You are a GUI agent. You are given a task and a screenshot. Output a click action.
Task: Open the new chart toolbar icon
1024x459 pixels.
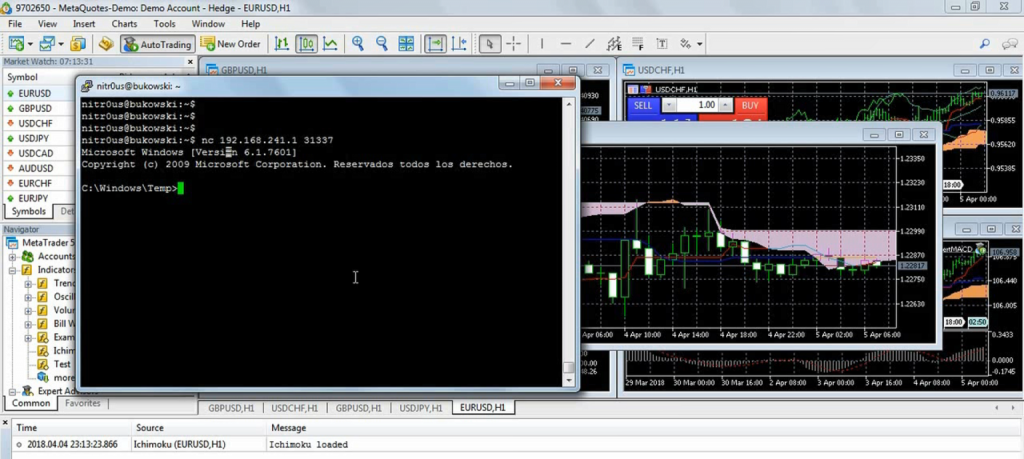[16, 44]
